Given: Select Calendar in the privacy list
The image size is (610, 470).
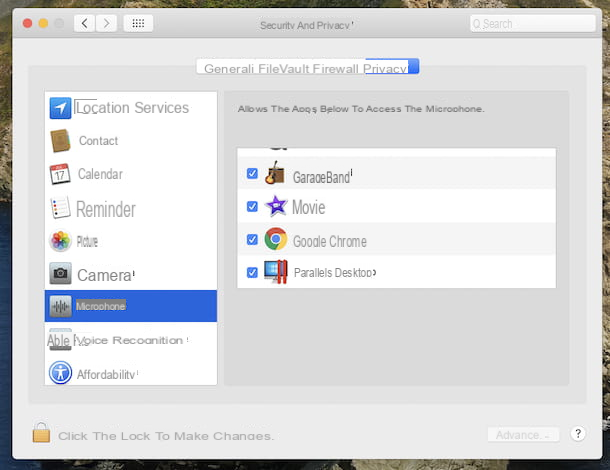Looking at the screenshot, I should click(x=131, y=174).
